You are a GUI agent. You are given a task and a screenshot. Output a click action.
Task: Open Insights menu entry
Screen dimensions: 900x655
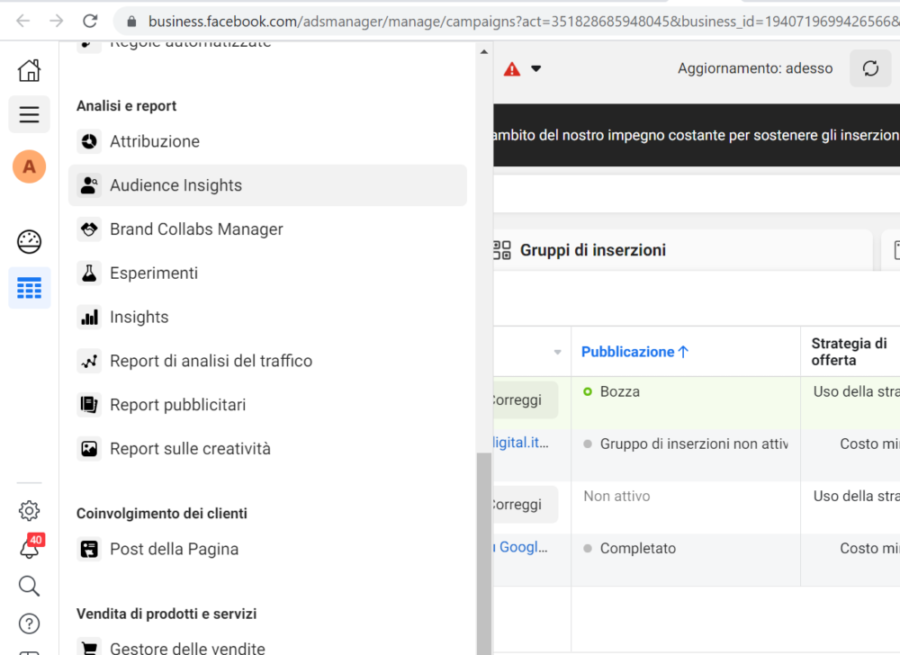point(267,317)
